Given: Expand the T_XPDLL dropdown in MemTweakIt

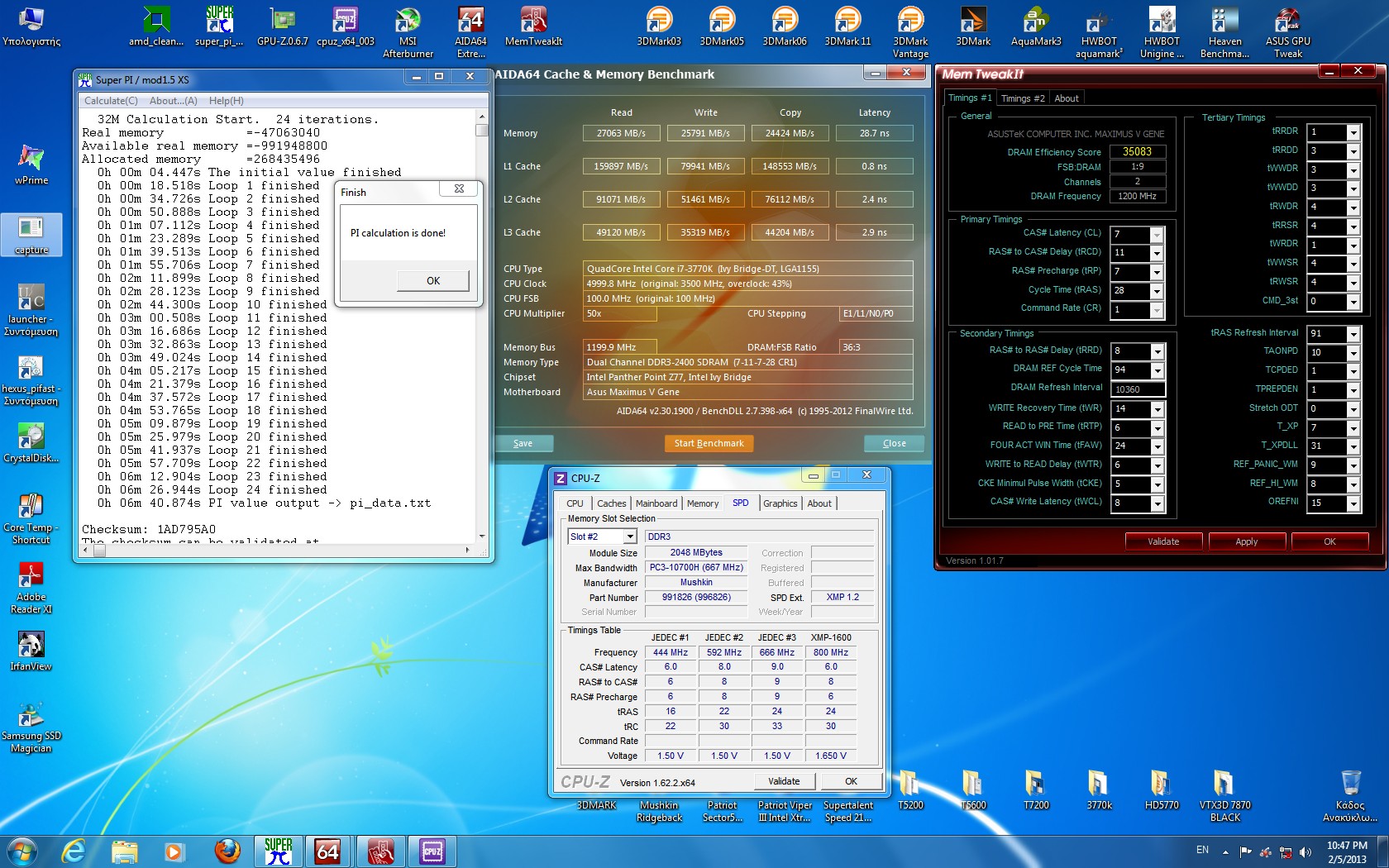Looking at the screenshot, I should click(x=1353, y=446).
